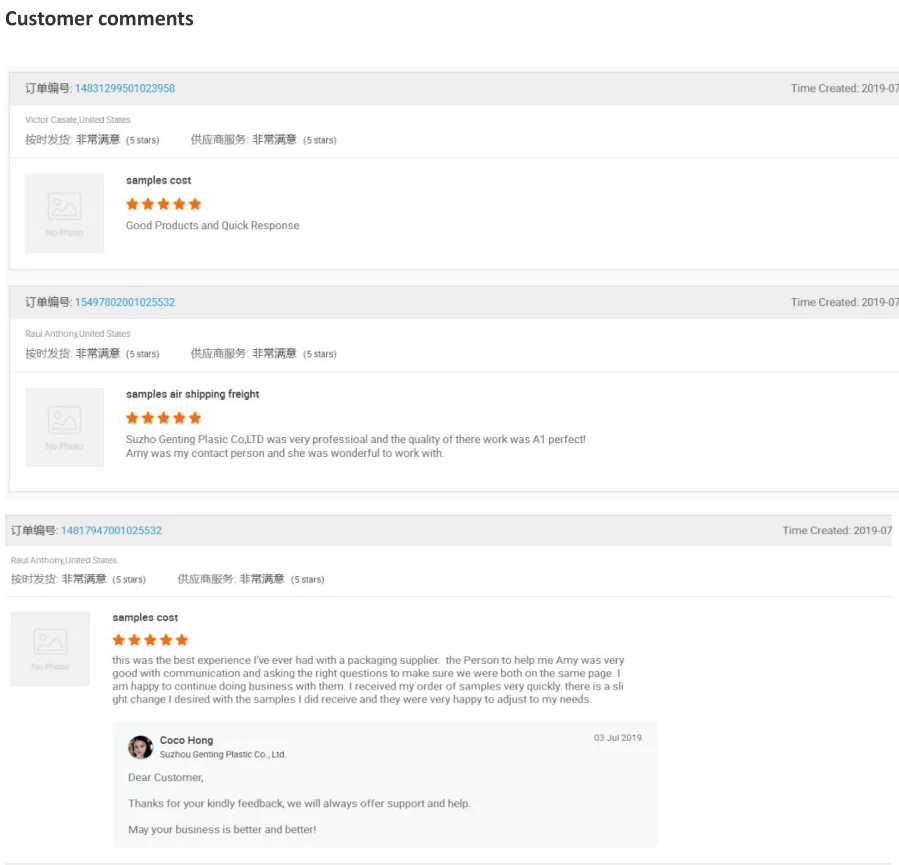
Task: Click the second review's No Photo placeholder
Action: 64,427
